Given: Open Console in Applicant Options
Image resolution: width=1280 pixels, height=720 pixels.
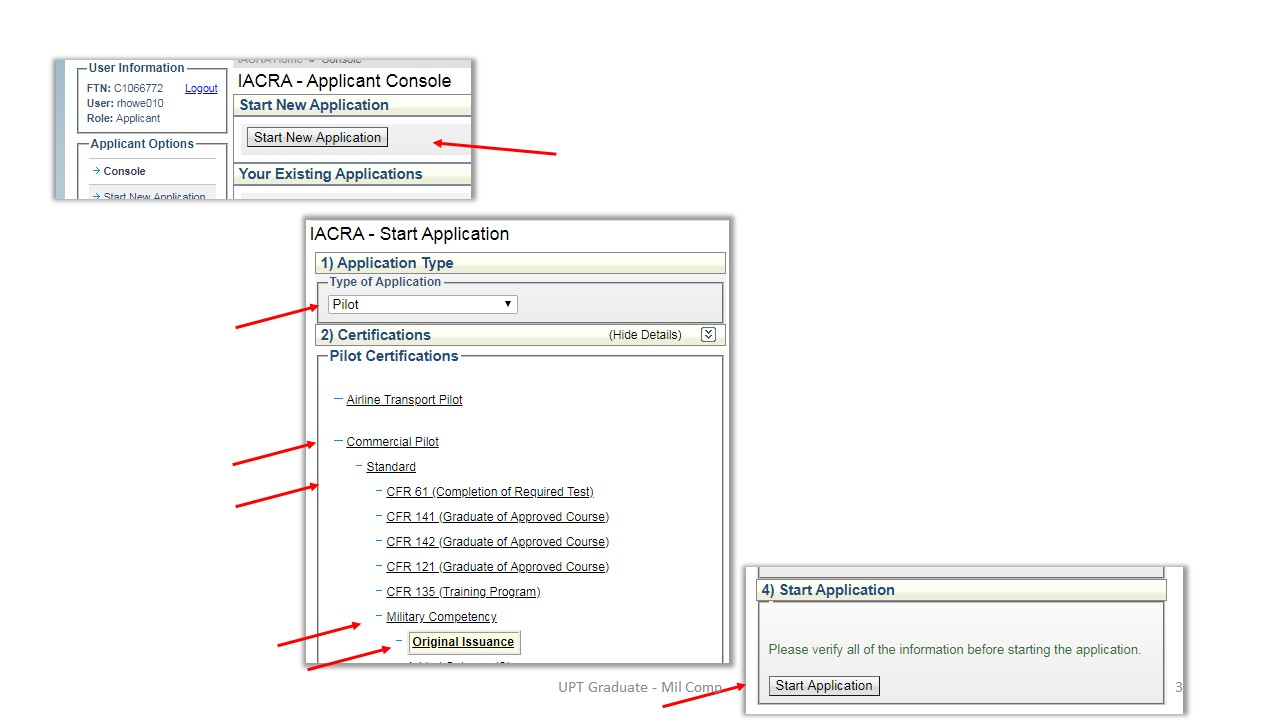Looking at the screenshot, I should click(x=124, y=171).
